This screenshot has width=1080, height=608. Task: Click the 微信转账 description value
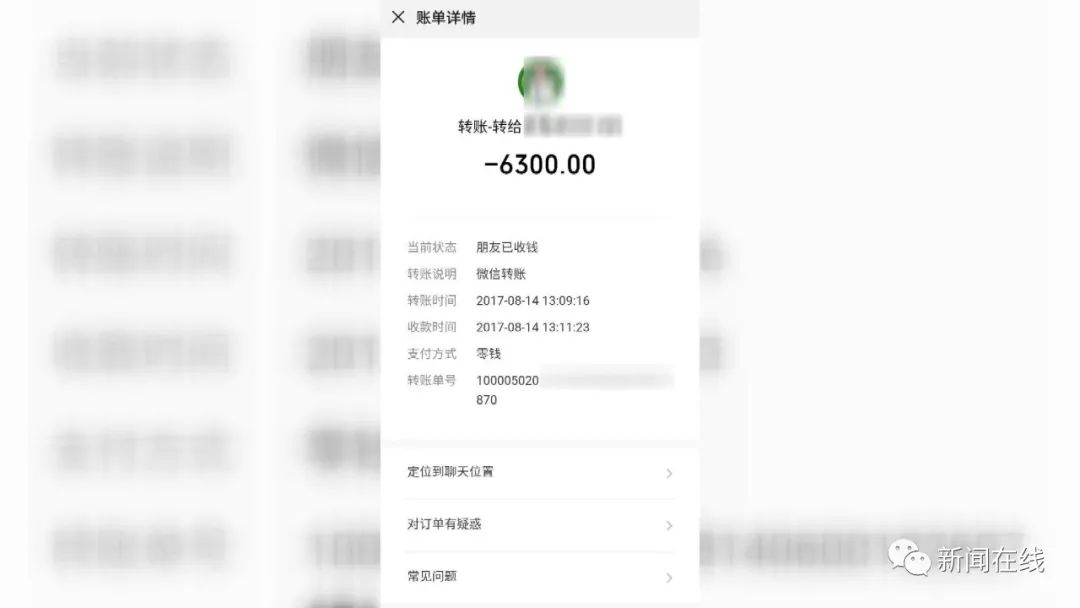(501, 274)
